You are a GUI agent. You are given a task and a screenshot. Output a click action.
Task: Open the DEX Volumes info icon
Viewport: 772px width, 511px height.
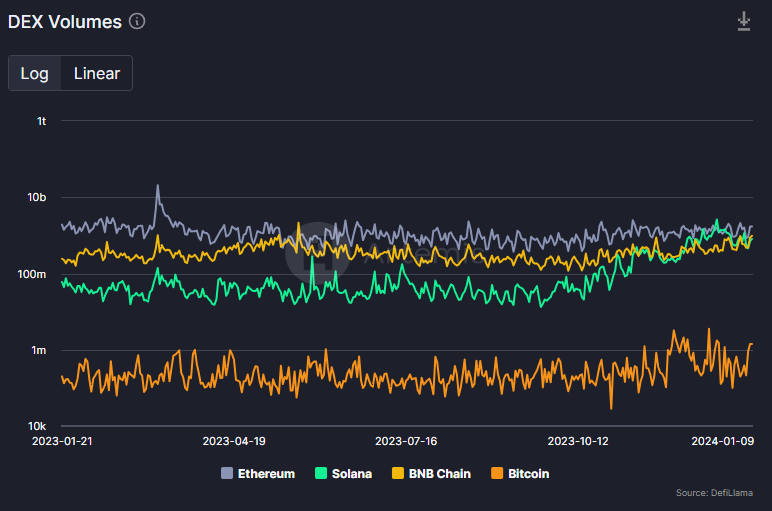pyautogui.click(x=137, y=21)
